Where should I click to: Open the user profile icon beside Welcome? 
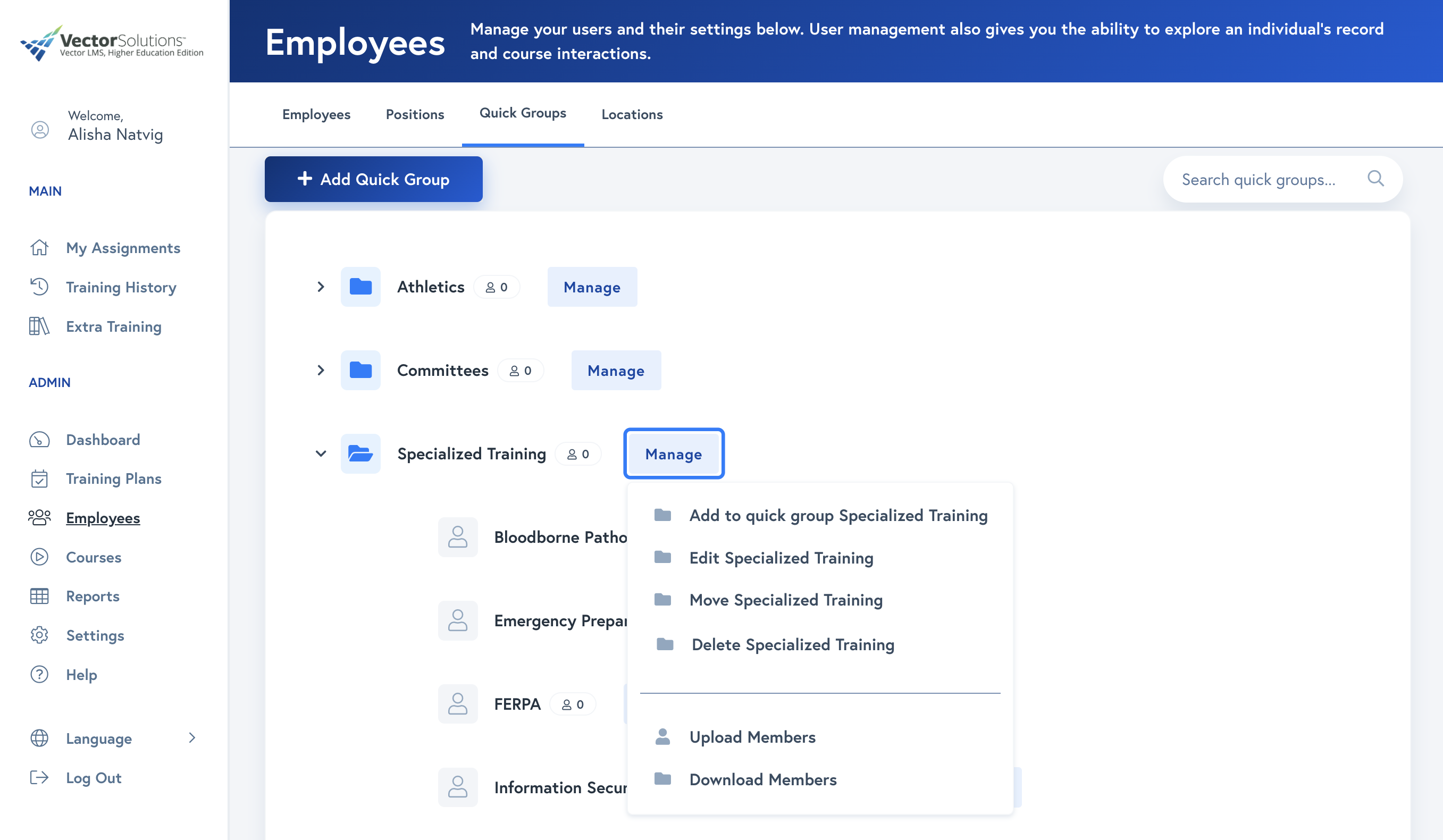click(39, 129)
